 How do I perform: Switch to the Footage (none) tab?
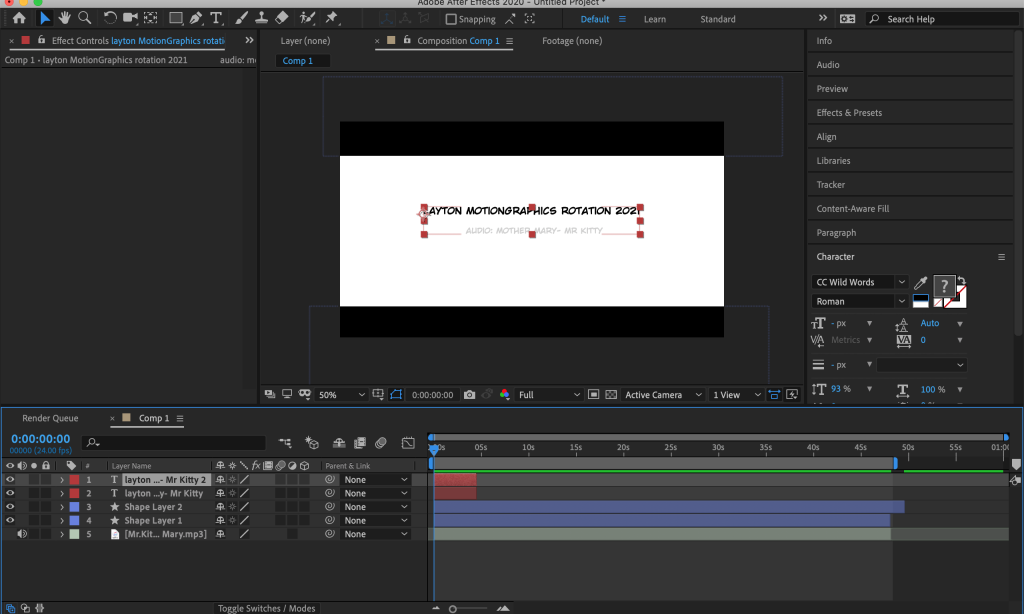click(x=572, y=40)
